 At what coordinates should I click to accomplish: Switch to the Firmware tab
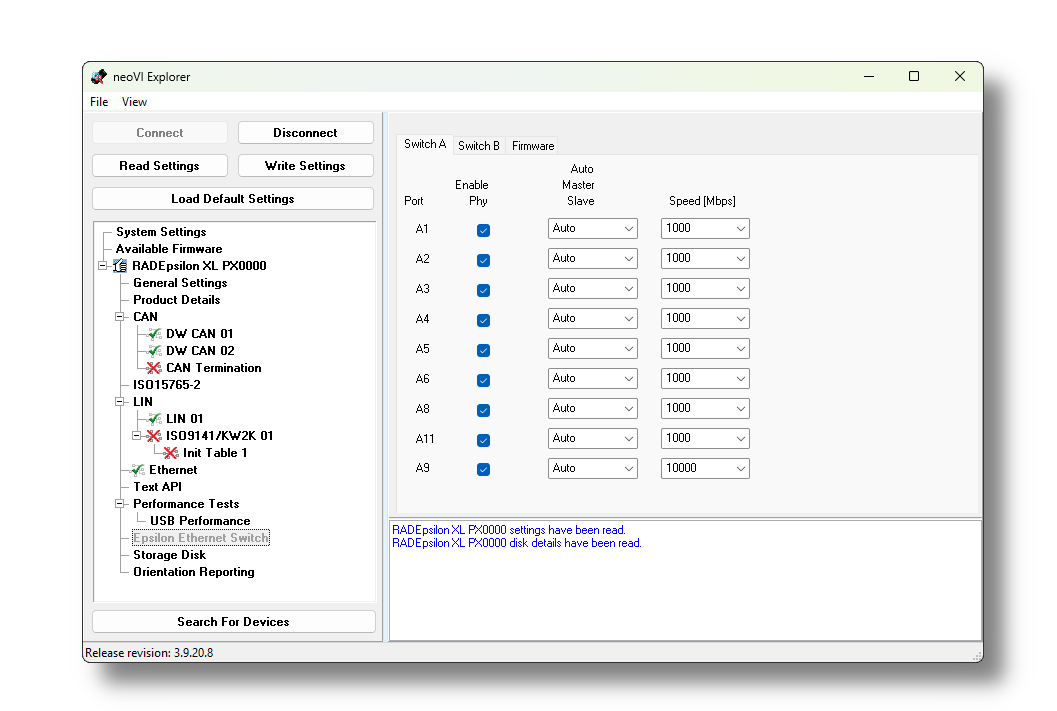click(533, 146)
